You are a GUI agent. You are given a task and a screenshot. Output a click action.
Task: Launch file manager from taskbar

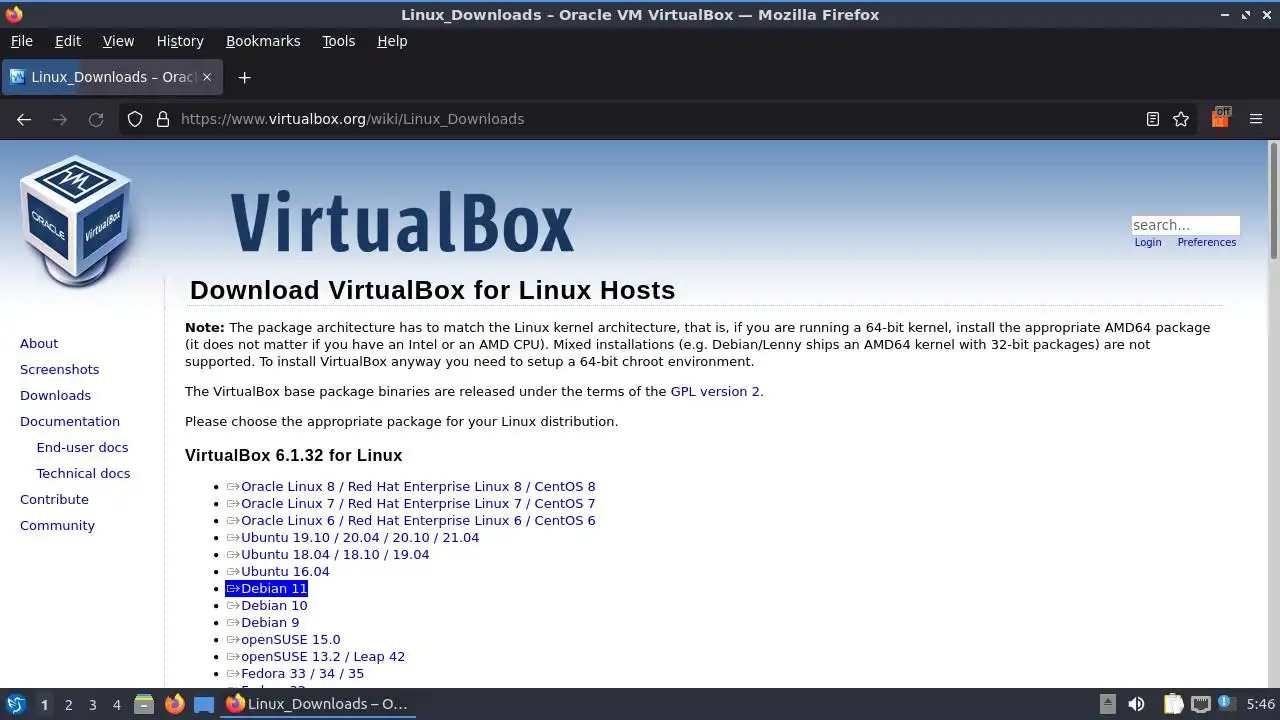(x=144, y=704)
